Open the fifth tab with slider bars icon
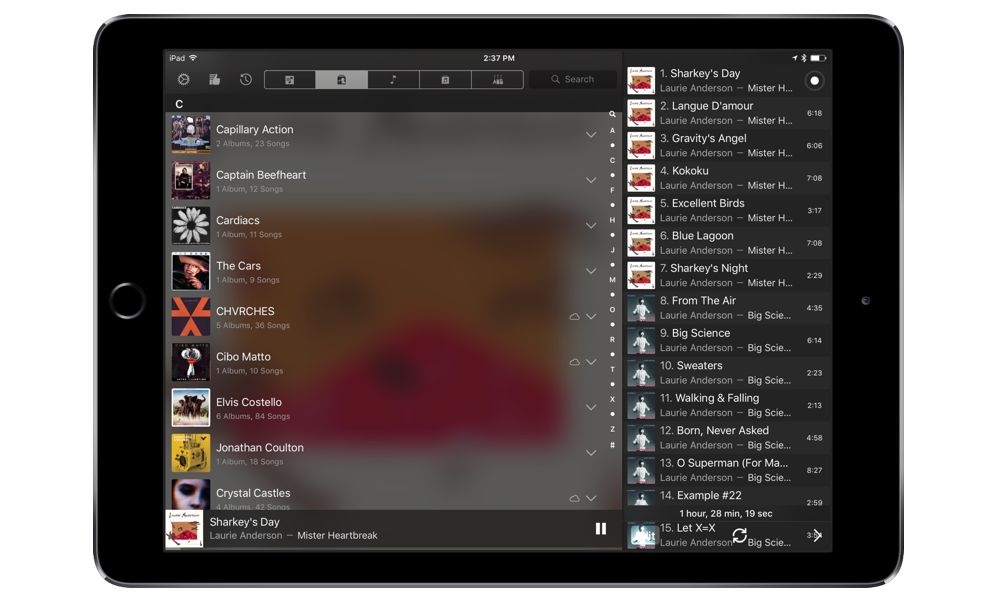Viewport: 1000px width, 605px height. [497, 80]
